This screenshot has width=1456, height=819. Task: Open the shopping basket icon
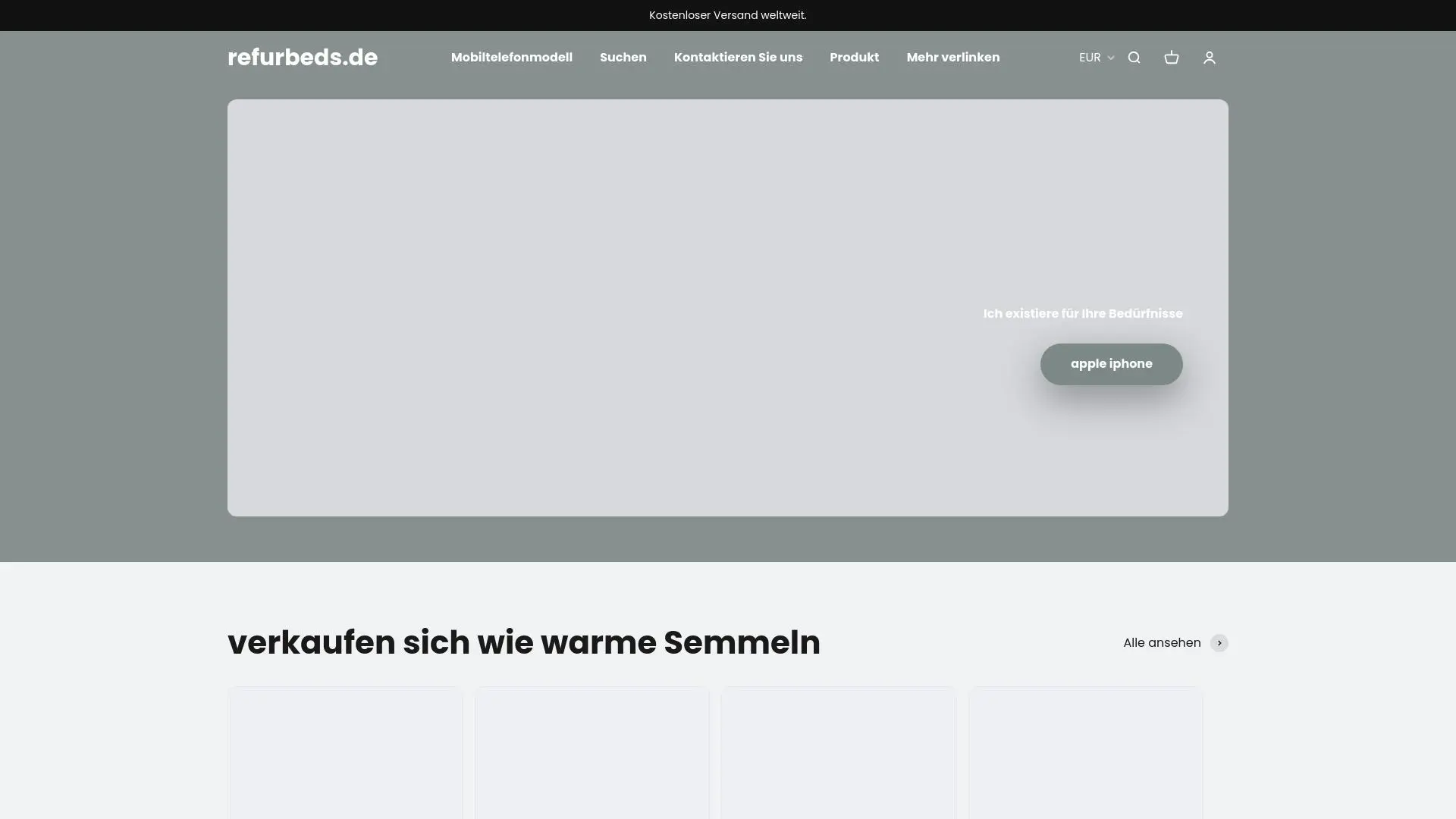coord(1172,58)
